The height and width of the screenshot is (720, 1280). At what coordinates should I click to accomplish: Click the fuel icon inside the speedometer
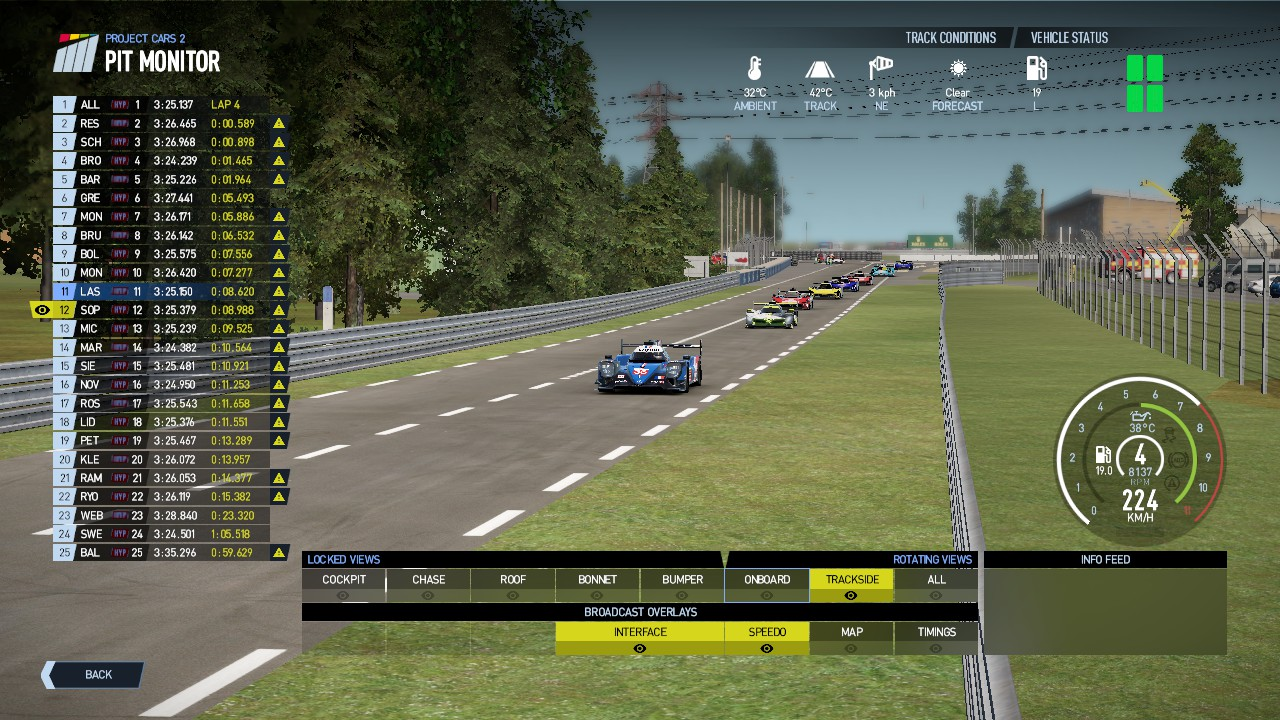click(1103, 455)
